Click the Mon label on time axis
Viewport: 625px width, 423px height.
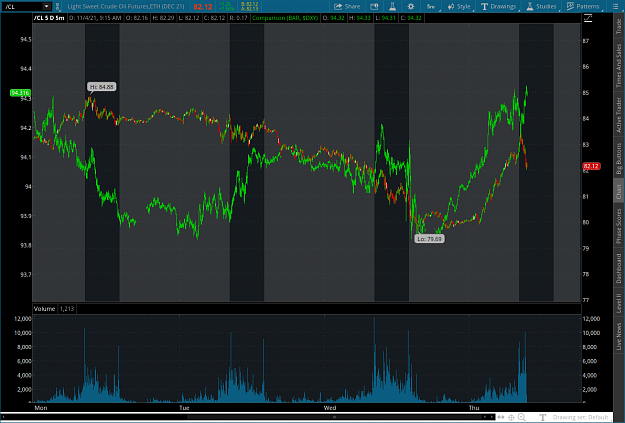(41, 408)
